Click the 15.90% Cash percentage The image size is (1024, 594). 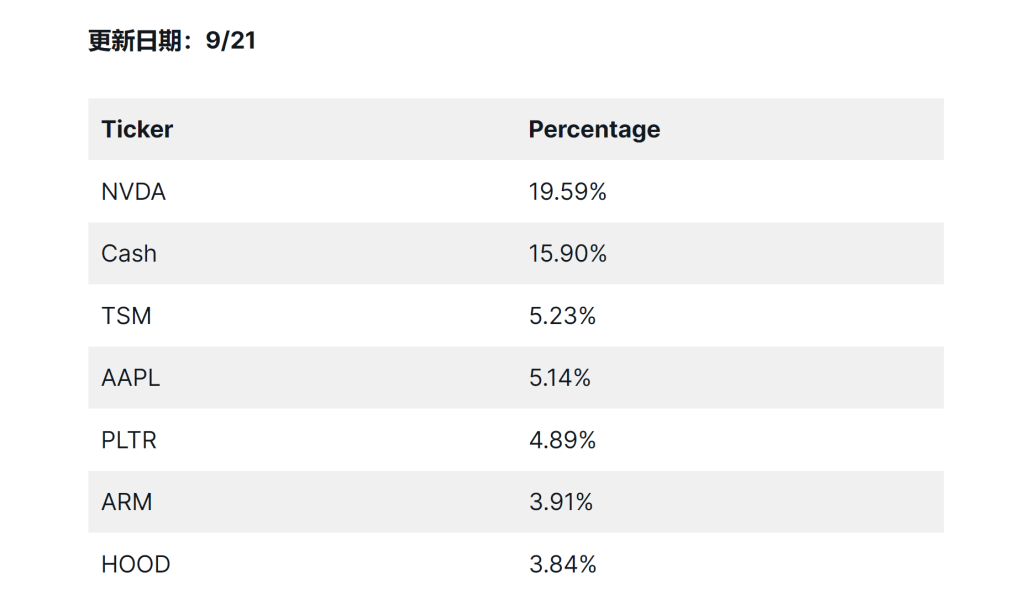567,254
